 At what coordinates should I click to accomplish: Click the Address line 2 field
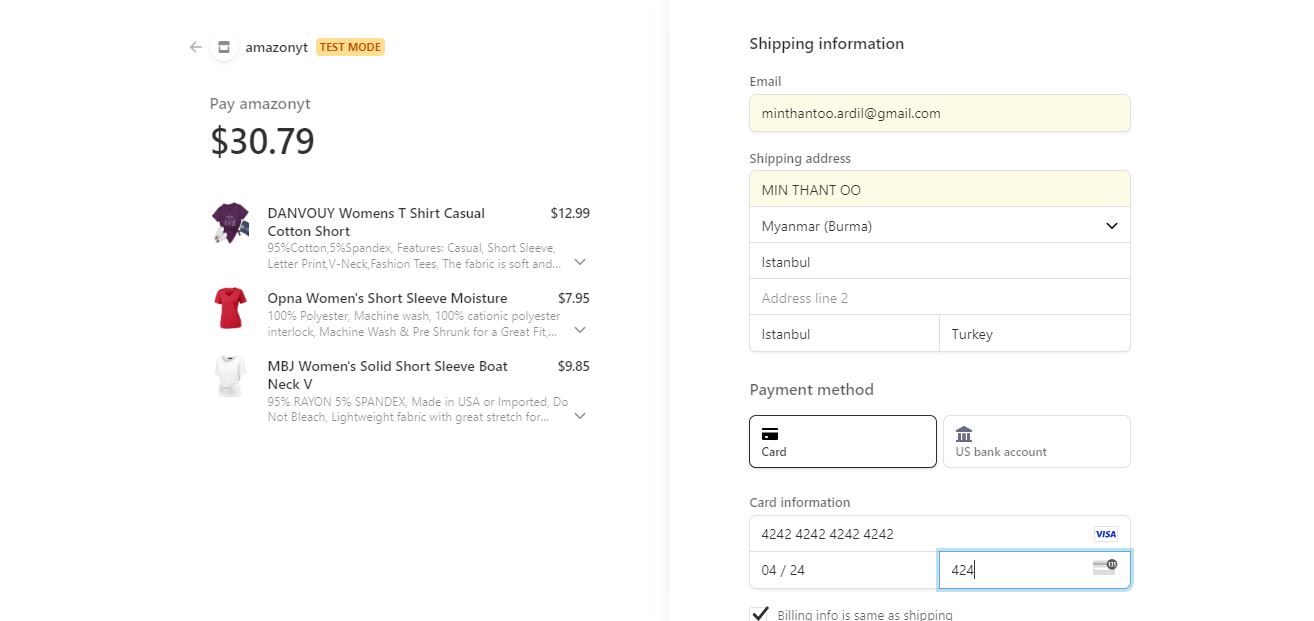[940, 298]
